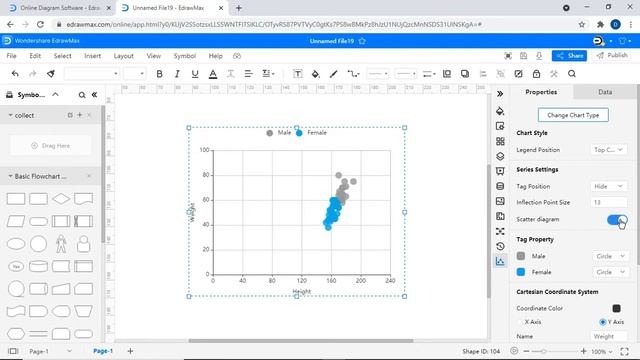Open the Database sidebar icon
This screenshot has width=640, height=360.
point(500,186)
